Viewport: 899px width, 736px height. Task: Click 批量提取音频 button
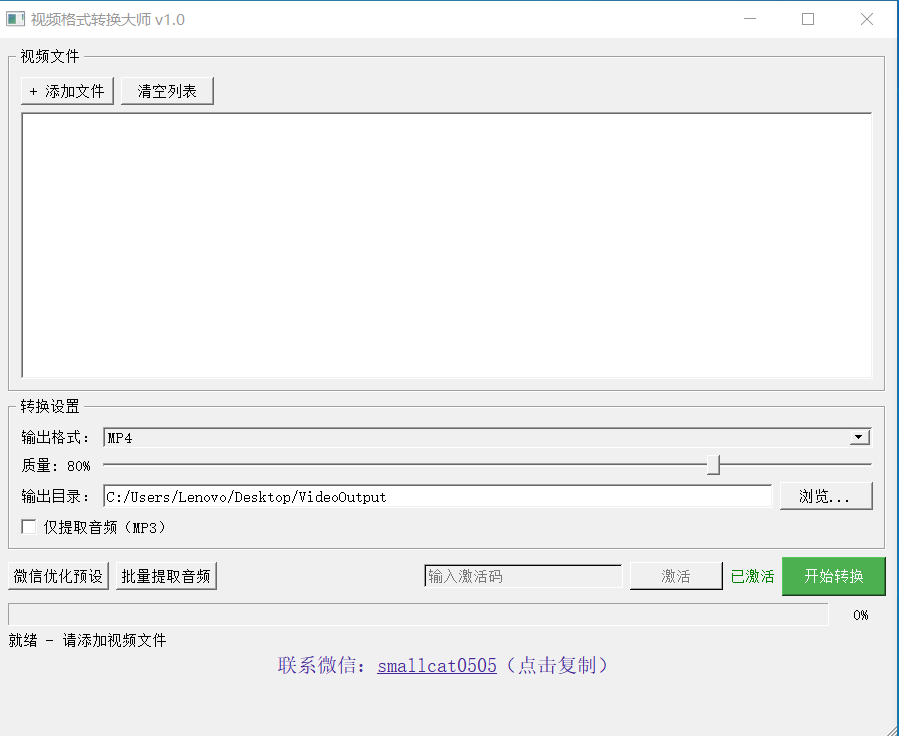166,576
